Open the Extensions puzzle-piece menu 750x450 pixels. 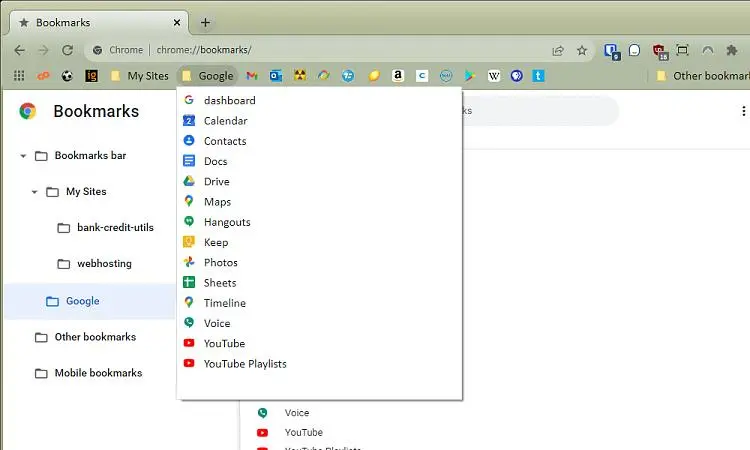732,50
